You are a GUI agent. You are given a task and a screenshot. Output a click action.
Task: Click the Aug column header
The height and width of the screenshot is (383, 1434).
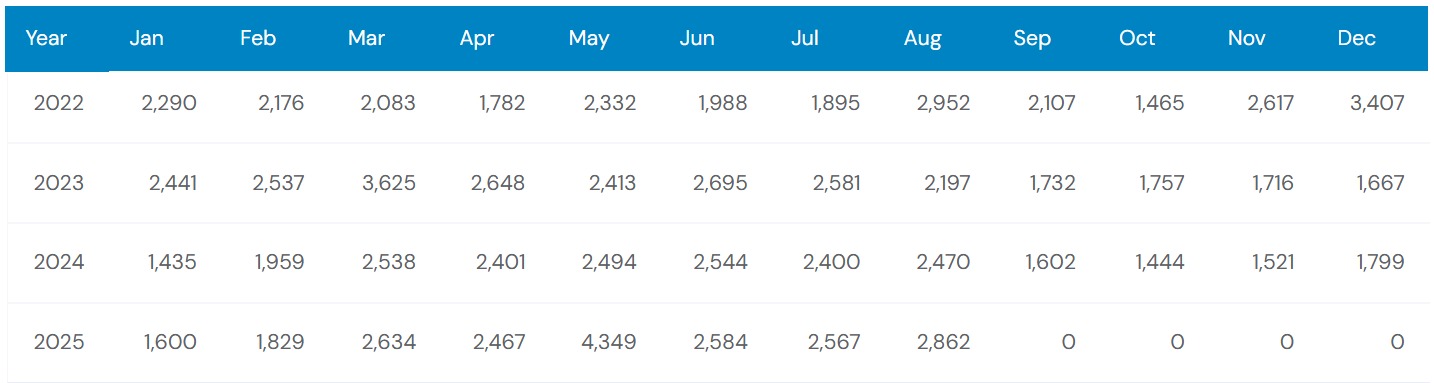[x=922, y=39]
